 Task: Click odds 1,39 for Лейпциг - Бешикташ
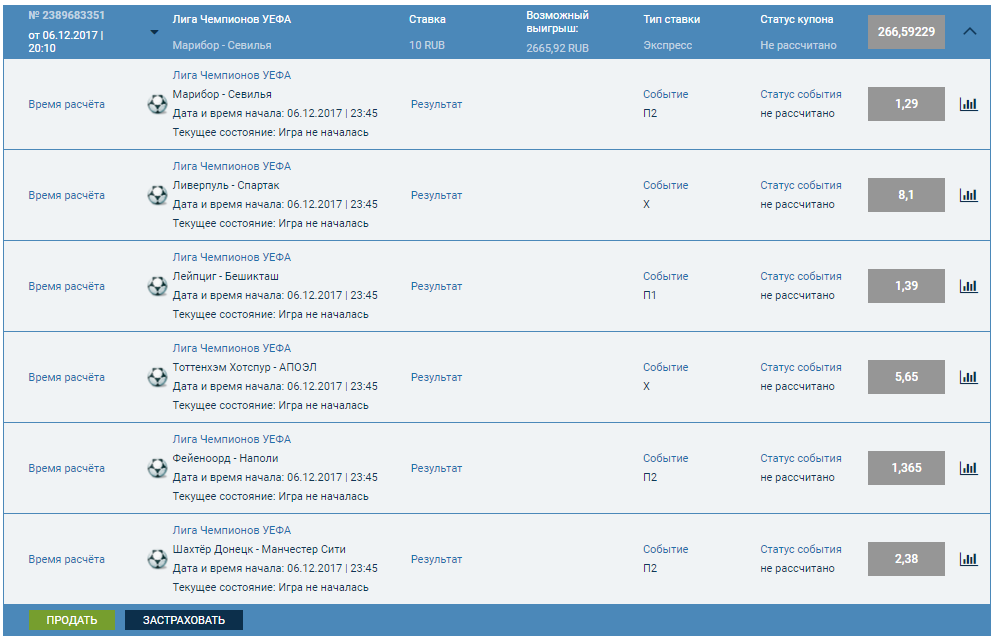click(906, 285)
